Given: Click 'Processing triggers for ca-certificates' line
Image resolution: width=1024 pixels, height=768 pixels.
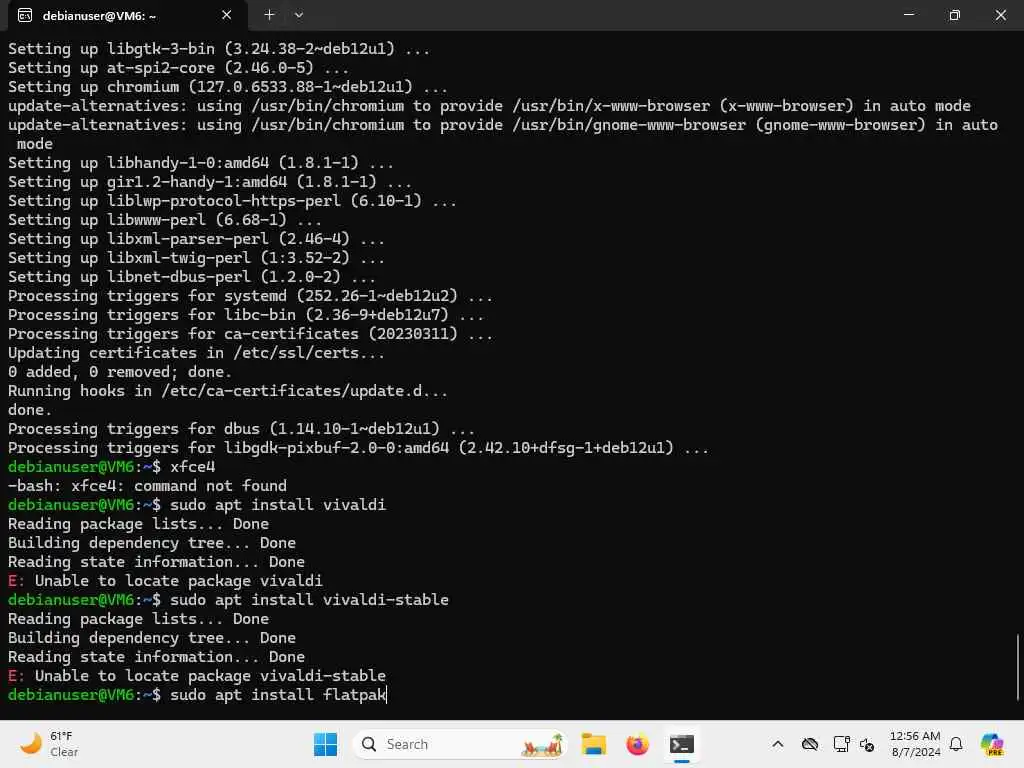Looking at the screenshot, I should coord(250,334).
